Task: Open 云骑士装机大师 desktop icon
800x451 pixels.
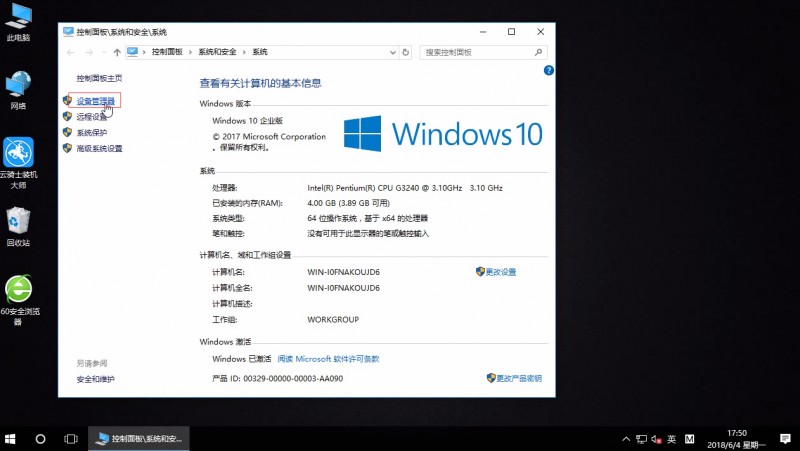Action: [18, 163]
